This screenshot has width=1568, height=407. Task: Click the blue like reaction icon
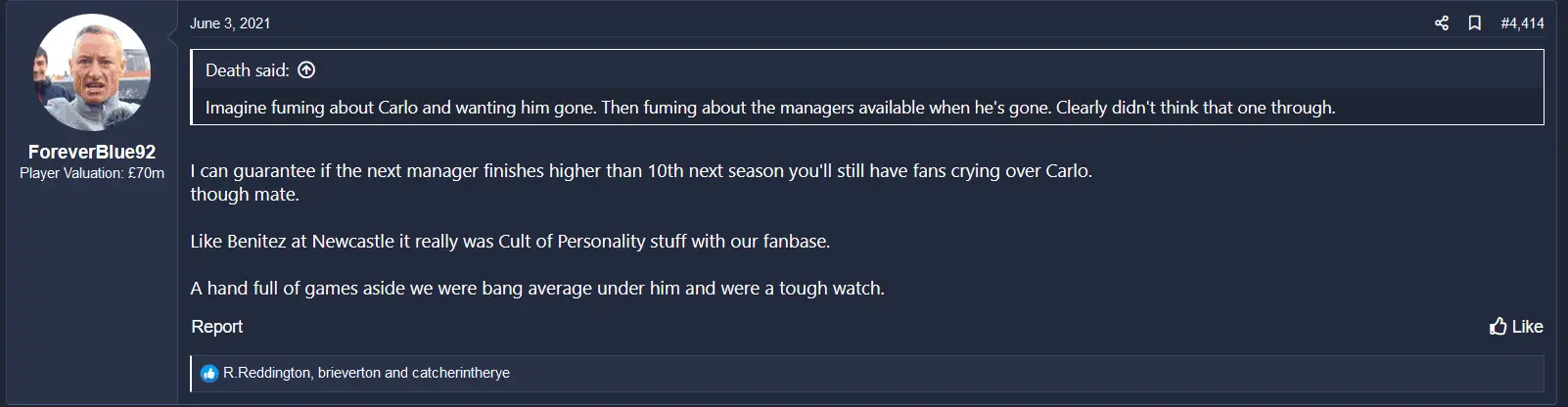[x=208, y=373]
